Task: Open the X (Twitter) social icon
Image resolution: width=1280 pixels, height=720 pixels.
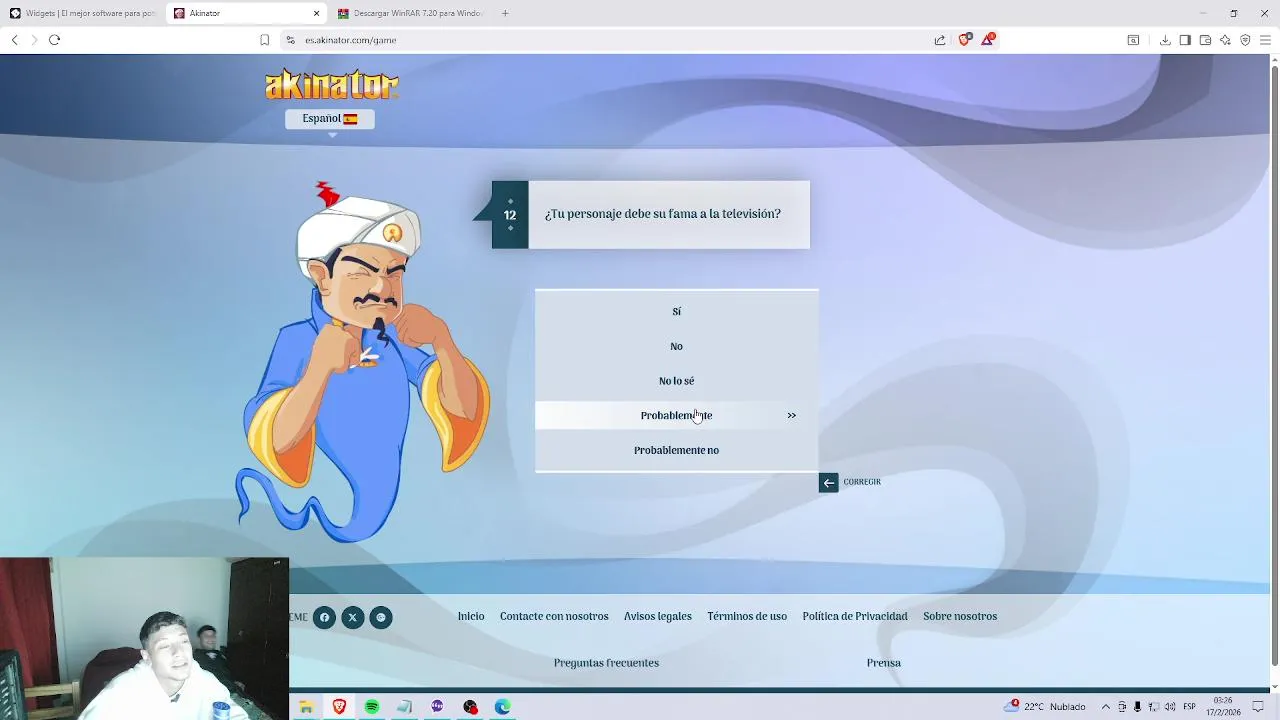Action: point(352,618)
